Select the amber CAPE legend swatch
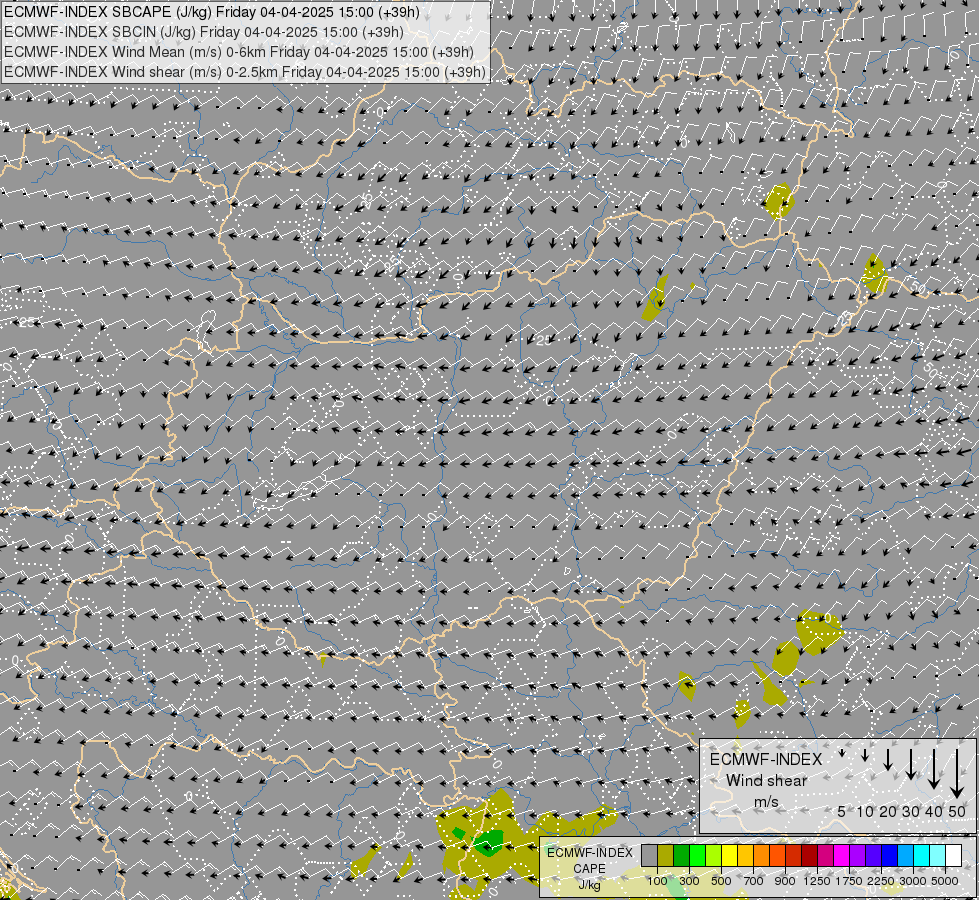Image resolution: width=979 pixels, height=900 pixels. coord(745,855)
